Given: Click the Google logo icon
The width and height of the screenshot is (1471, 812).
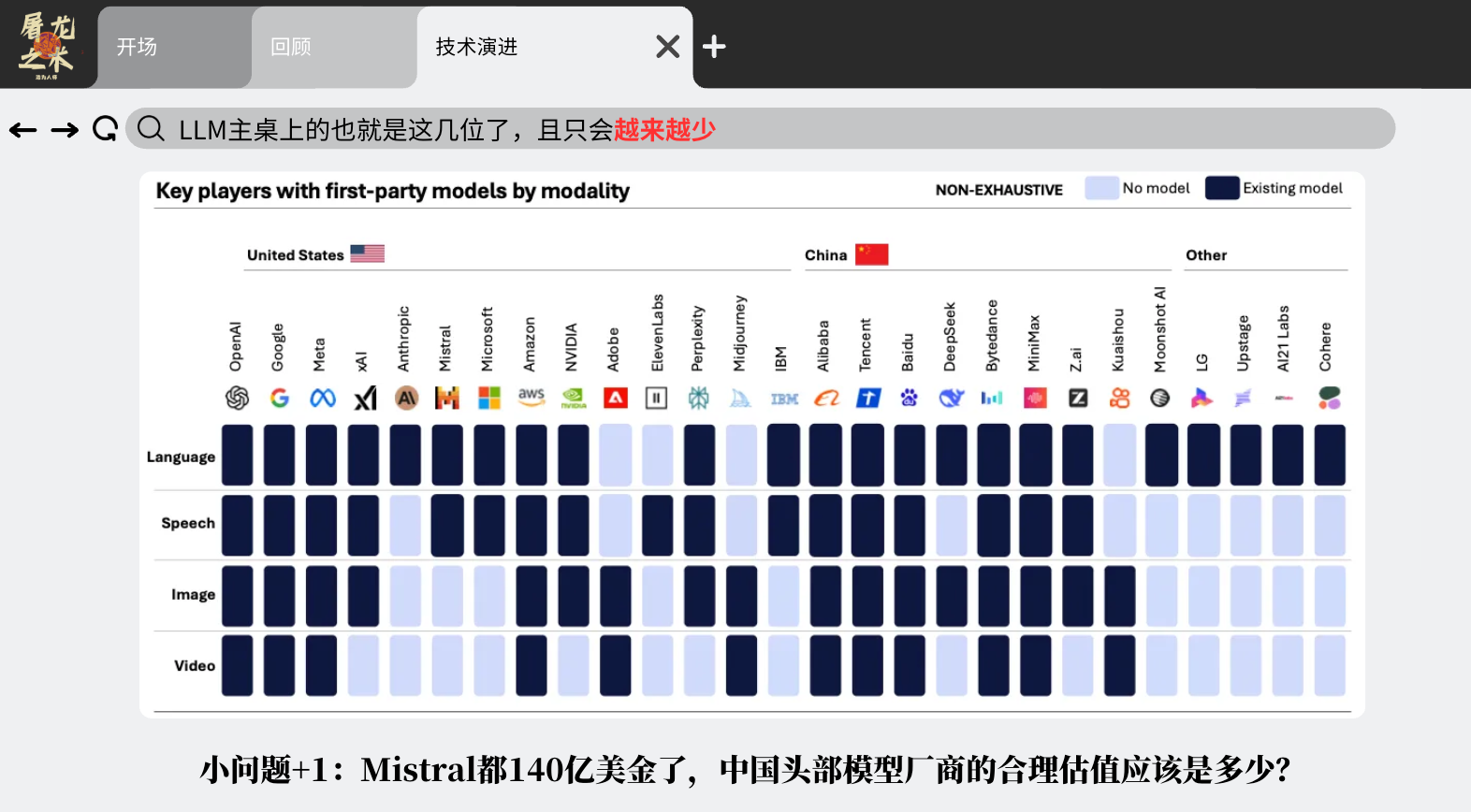Looking at the screenshot, I should (x=279, y=399).
